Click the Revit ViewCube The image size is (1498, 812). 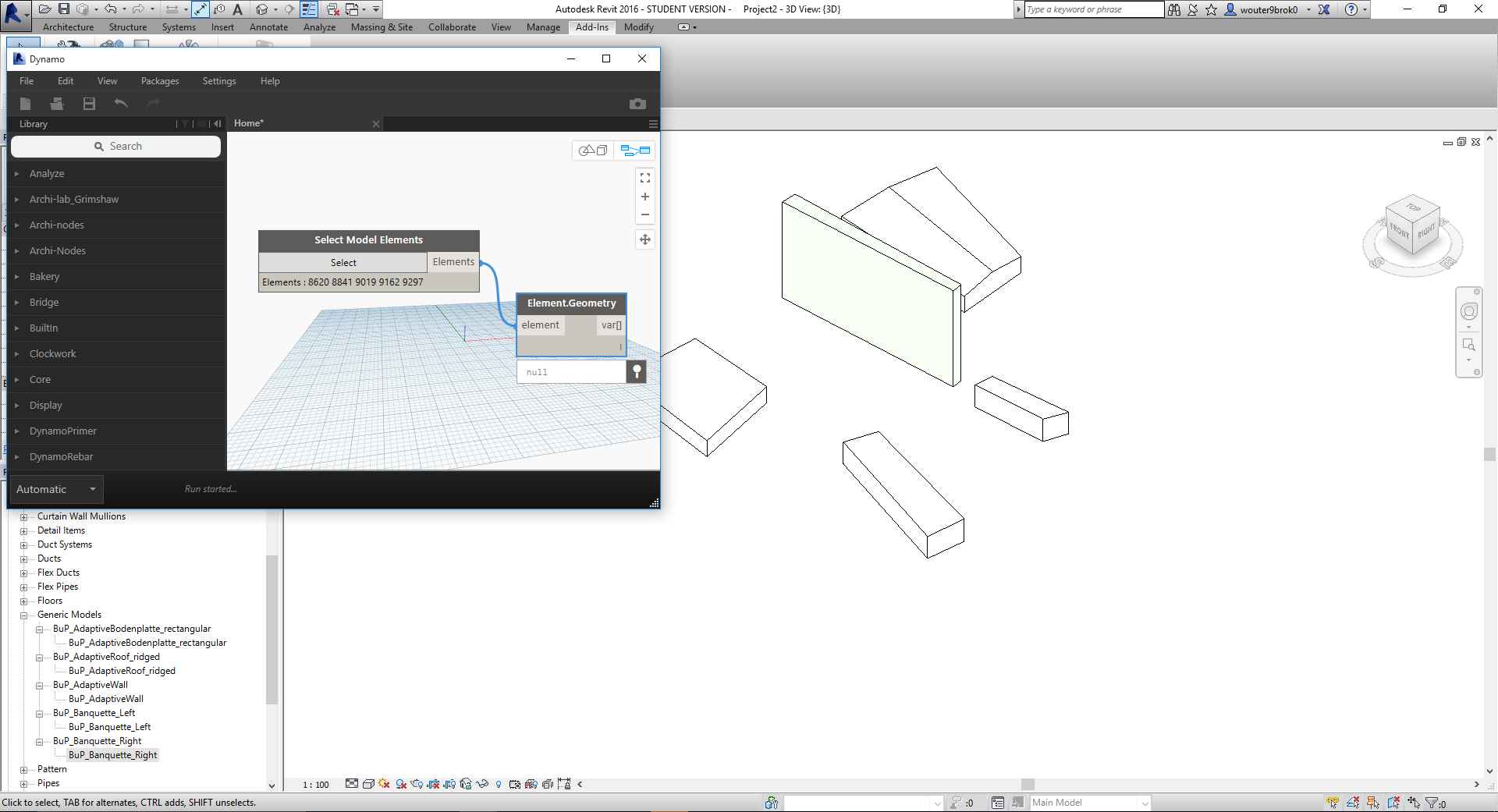click(1412, 226)
